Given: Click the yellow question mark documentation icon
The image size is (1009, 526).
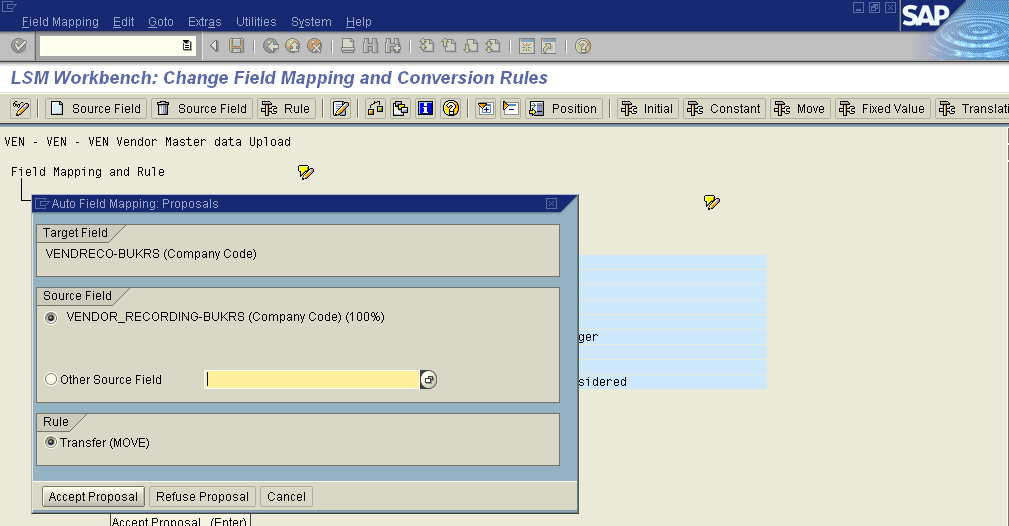Looking at the screenshot, I should pyautogui.click(x=450, y=108).
